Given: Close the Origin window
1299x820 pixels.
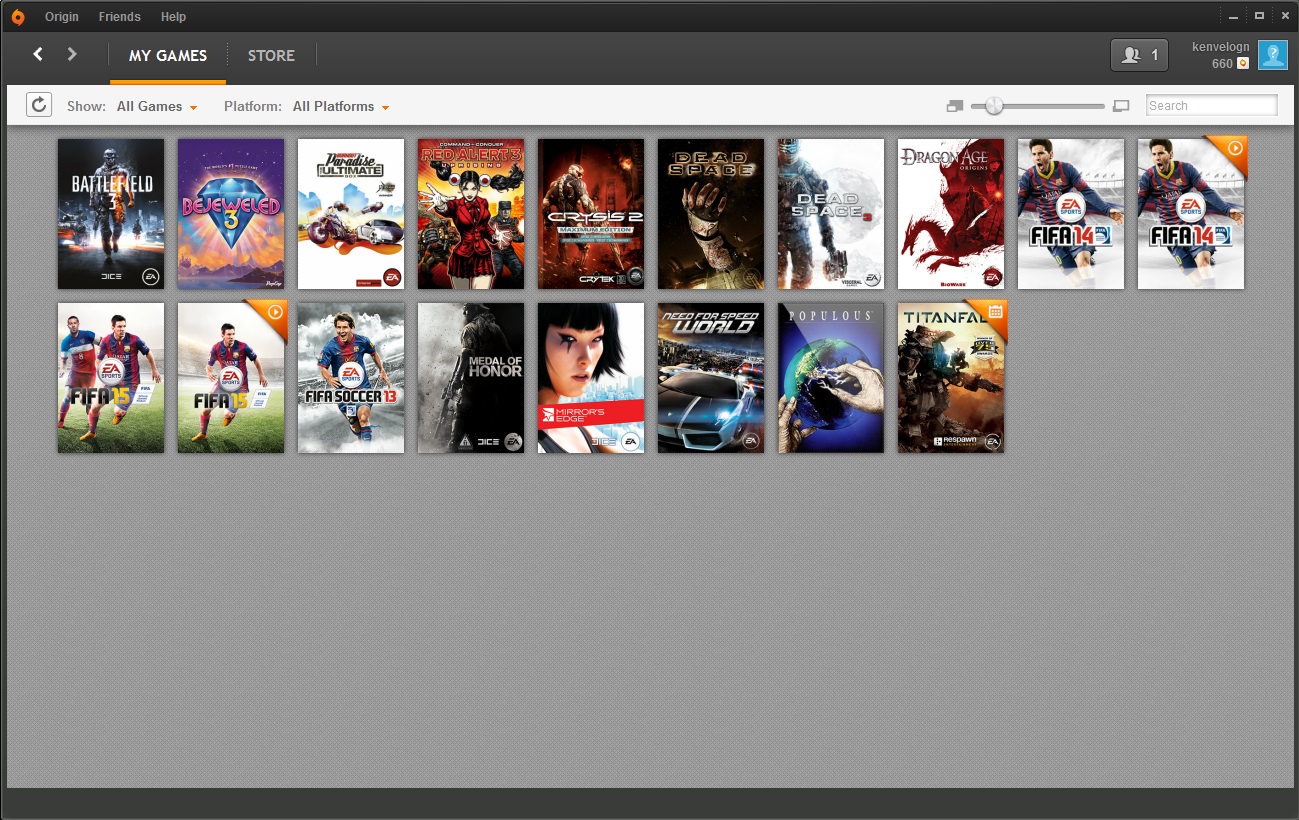Looking at the screenshot, I should 1285,16.
